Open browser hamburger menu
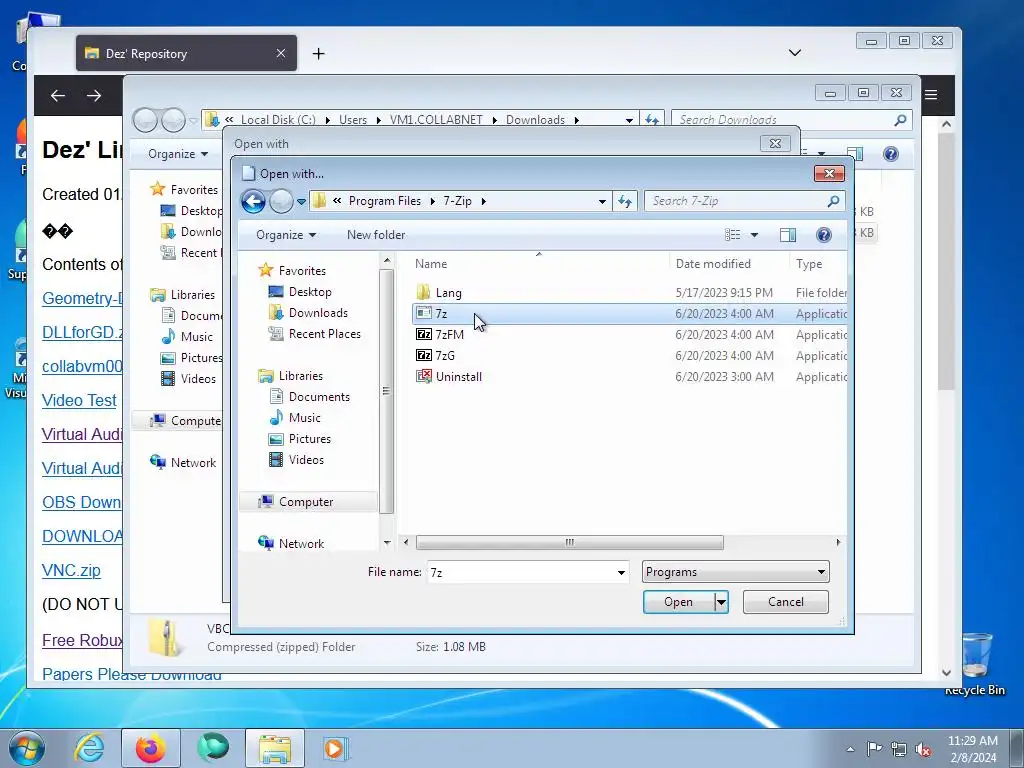Screen dimensions: 1024x768 click(931, 95)
